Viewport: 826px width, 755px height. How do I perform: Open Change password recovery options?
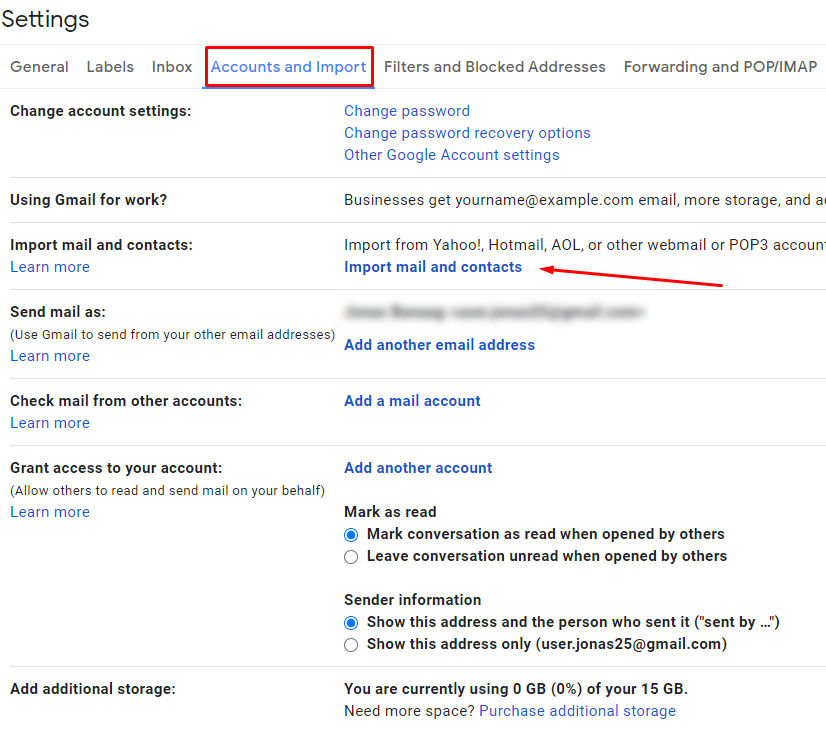(467, 133)
